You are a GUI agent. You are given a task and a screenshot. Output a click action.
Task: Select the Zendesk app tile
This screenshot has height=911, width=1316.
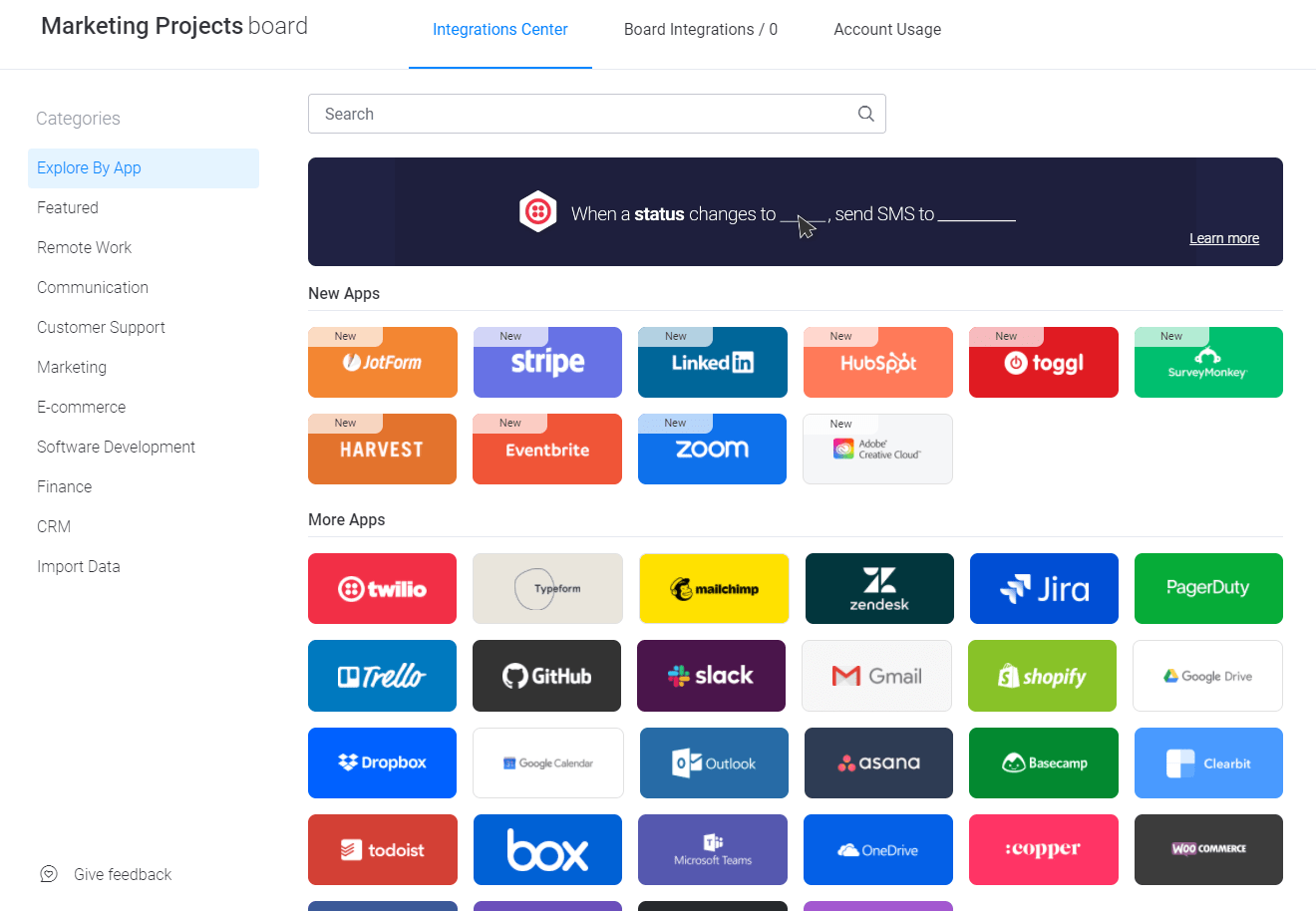point(879,588)
